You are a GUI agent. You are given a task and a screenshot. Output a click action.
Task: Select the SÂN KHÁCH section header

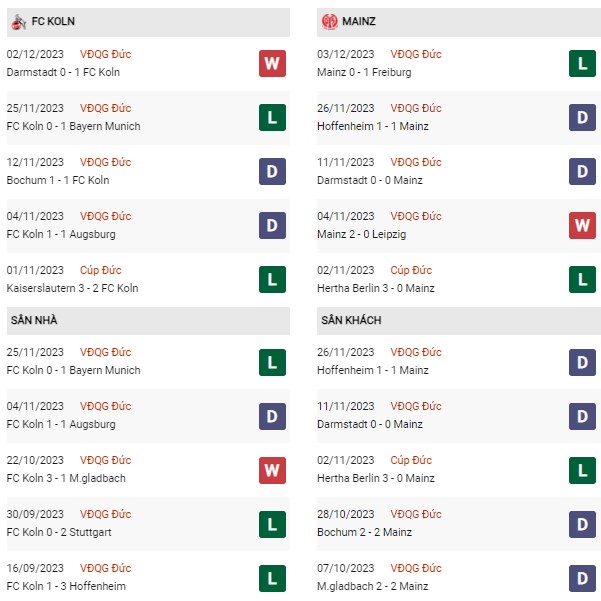pyautogui.click(x=459, y=320)
